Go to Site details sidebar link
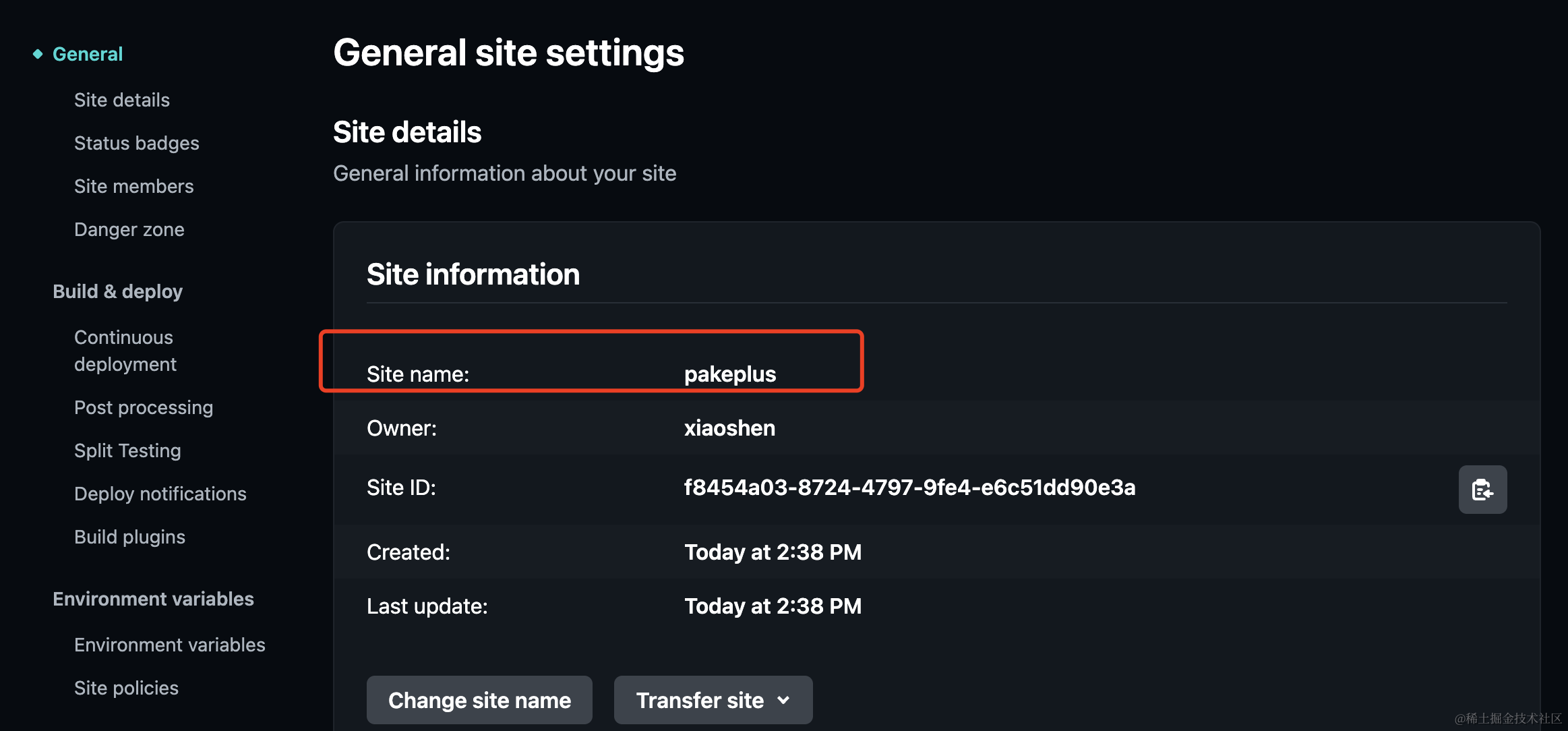Image resolution: width=1568 pixels, height=731 pixels. coord(122,100)
